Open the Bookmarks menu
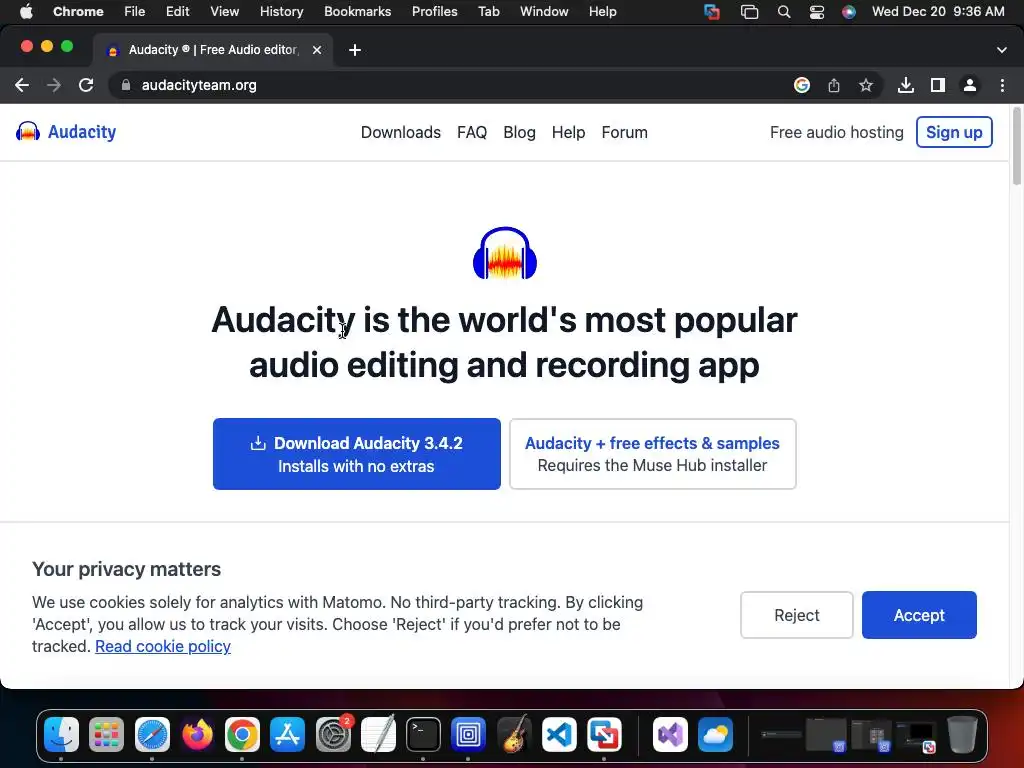Image resolution: width=1024 pixels, height=768 pixels. click(357, 12)
